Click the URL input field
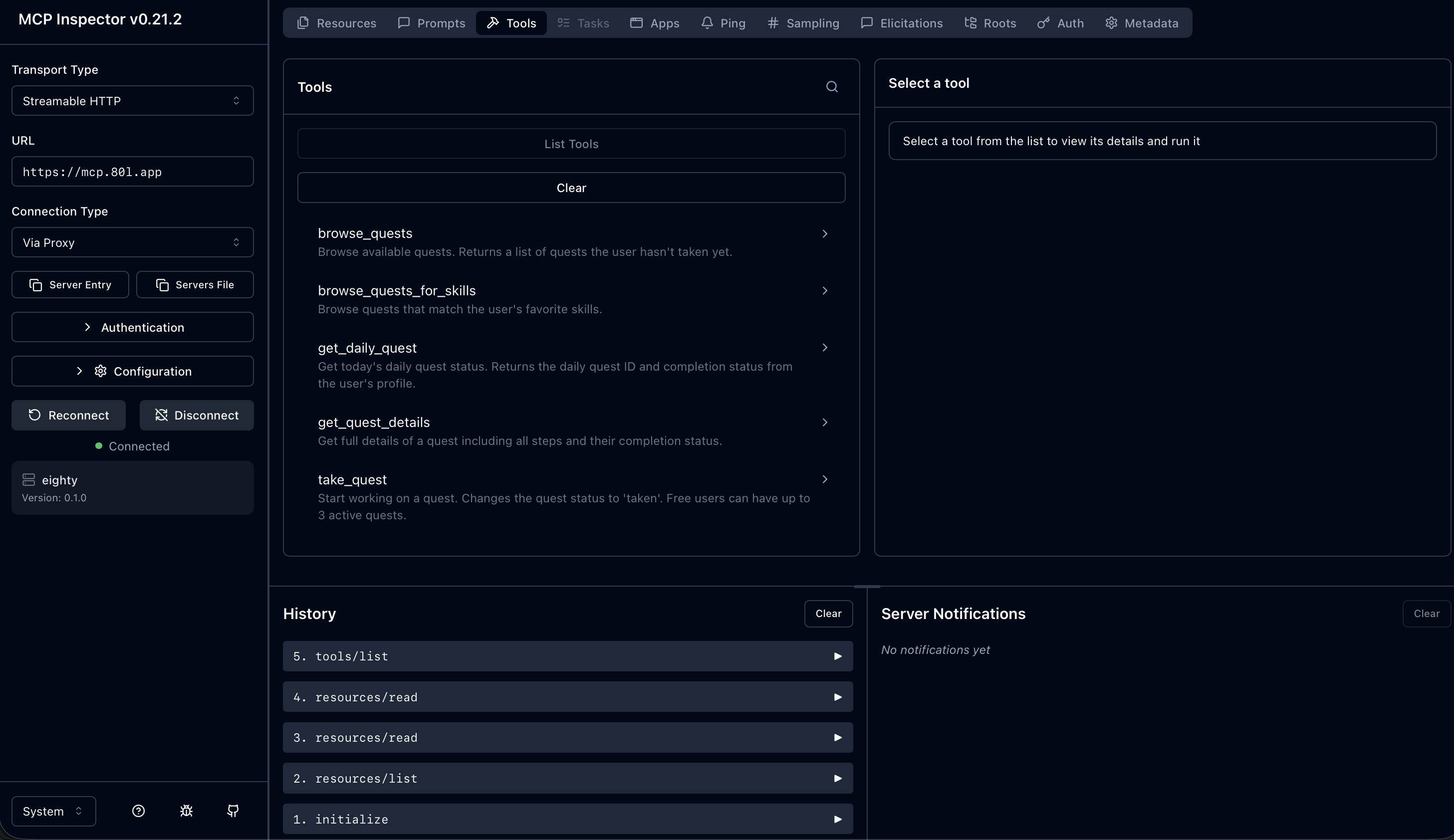 132,172
